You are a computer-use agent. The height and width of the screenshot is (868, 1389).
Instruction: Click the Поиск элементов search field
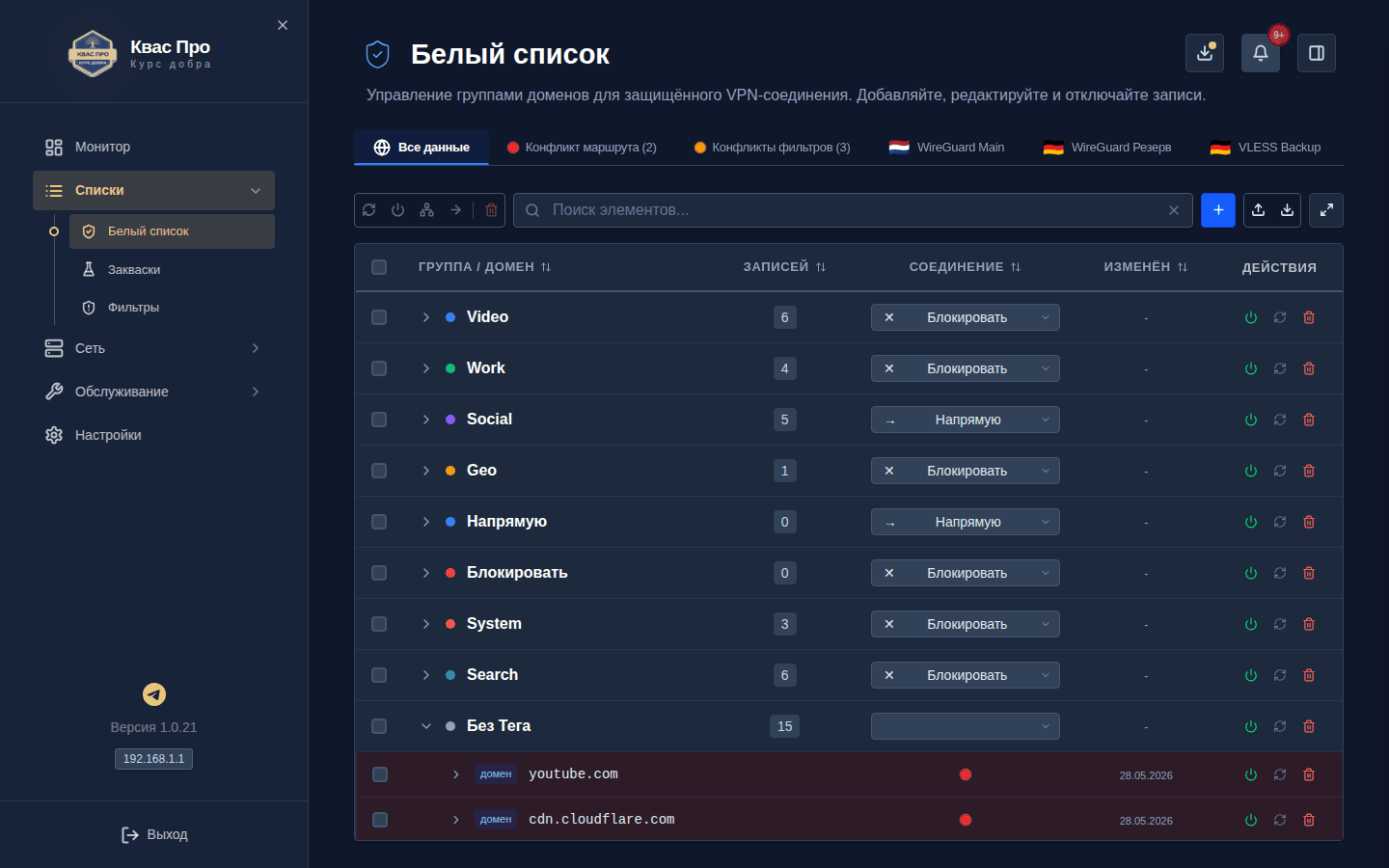853,210
